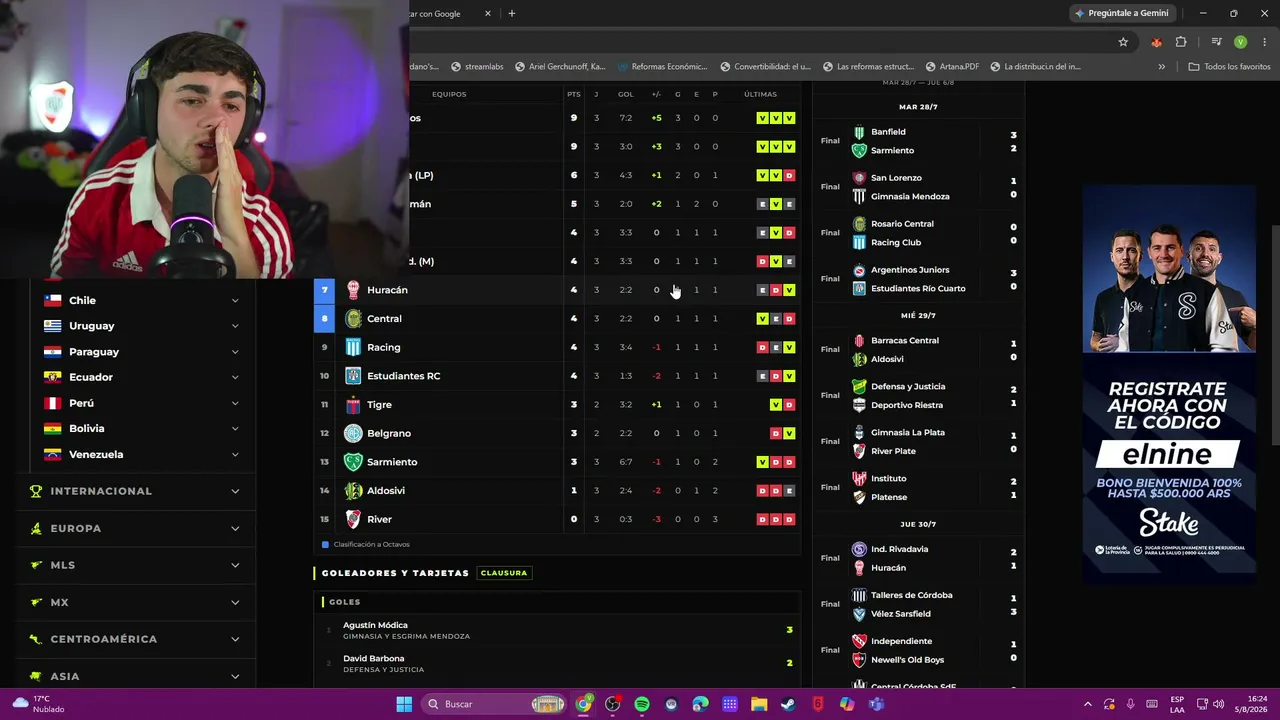Click the Uruguay flag icon
Viewport: 1280px width, 720px height.
coord(53,326)
